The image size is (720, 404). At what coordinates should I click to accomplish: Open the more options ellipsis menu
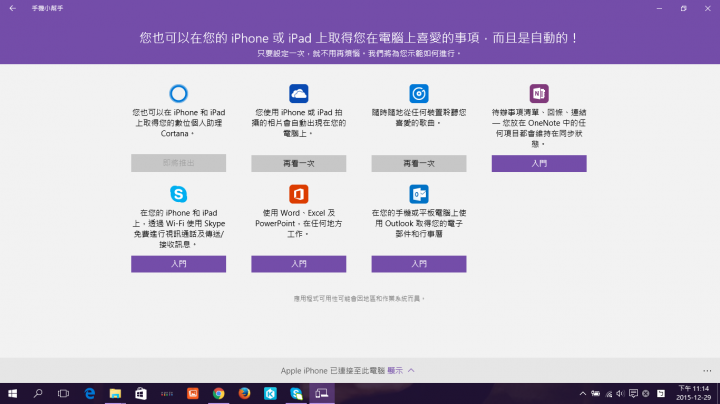[x=707, y=370]
